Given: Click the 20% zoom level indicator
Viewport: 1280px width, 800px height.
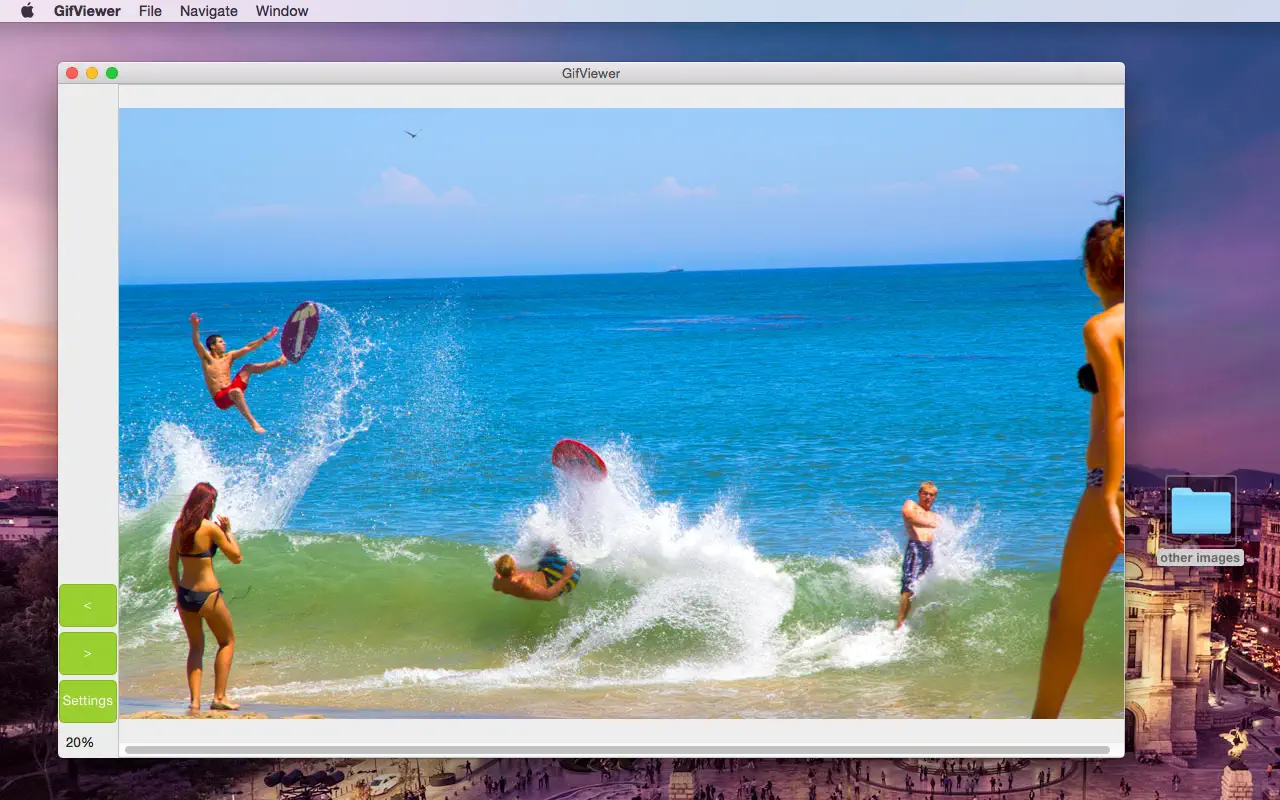Looking at the screenshot, I should [x=80, y=742].
